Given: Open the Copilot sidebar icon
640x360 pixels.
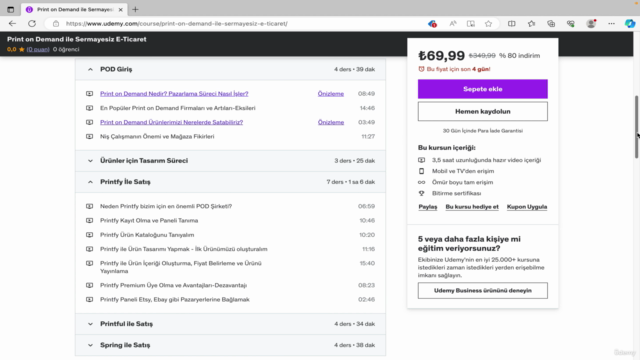Looking at the screenshot, I should [x=630, y=24].
